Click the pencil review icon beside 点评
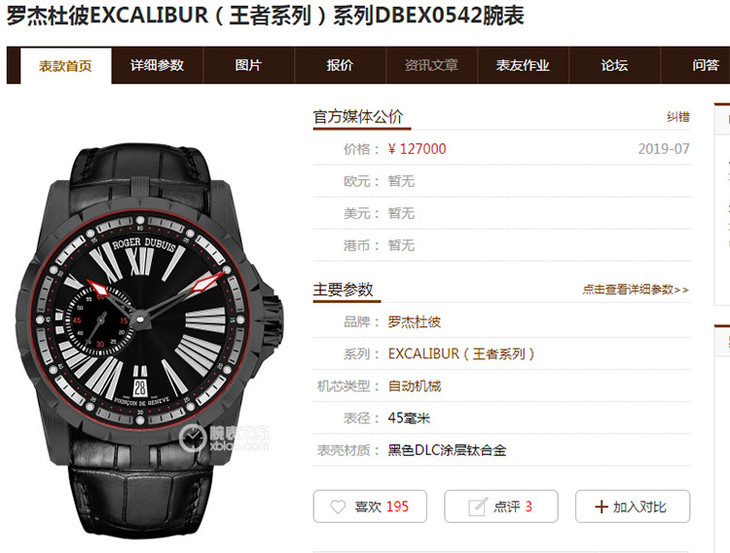The width and height of the screenshot is (730, 553). (478, 506)
